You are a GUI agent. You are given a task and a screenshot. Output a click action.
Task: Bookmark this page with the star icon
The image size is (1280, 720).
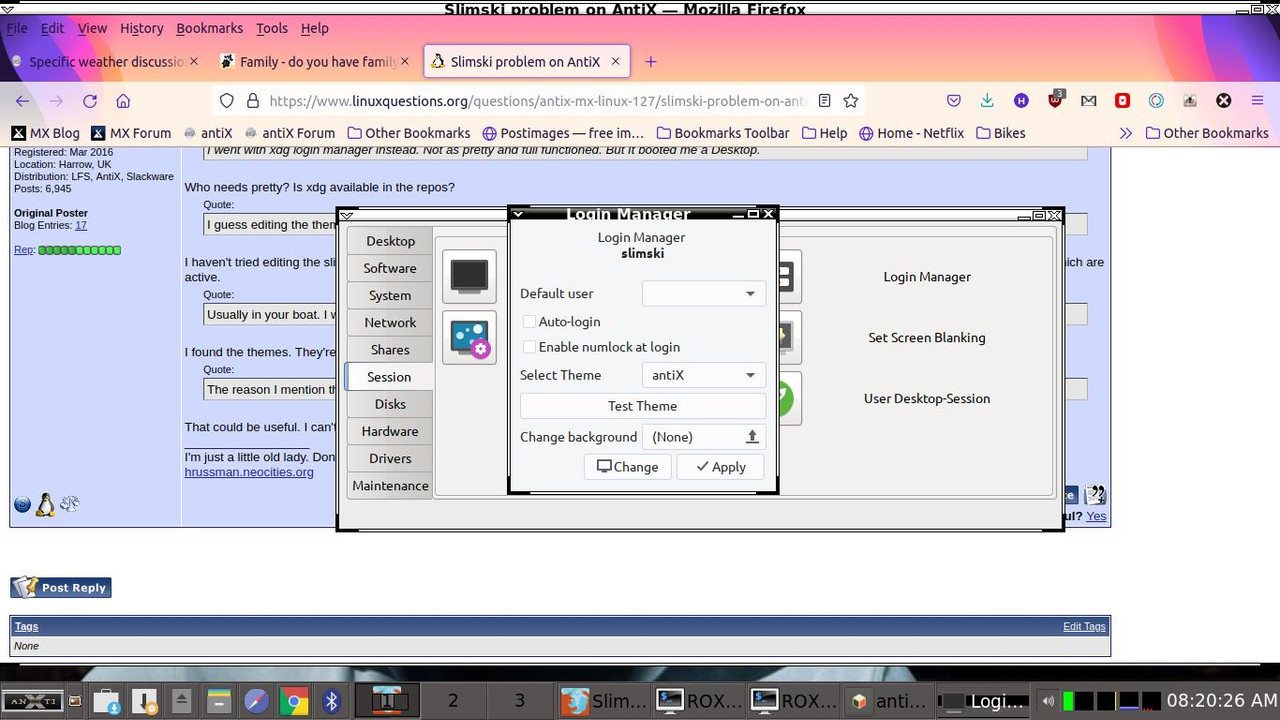(x=851, y=101)
